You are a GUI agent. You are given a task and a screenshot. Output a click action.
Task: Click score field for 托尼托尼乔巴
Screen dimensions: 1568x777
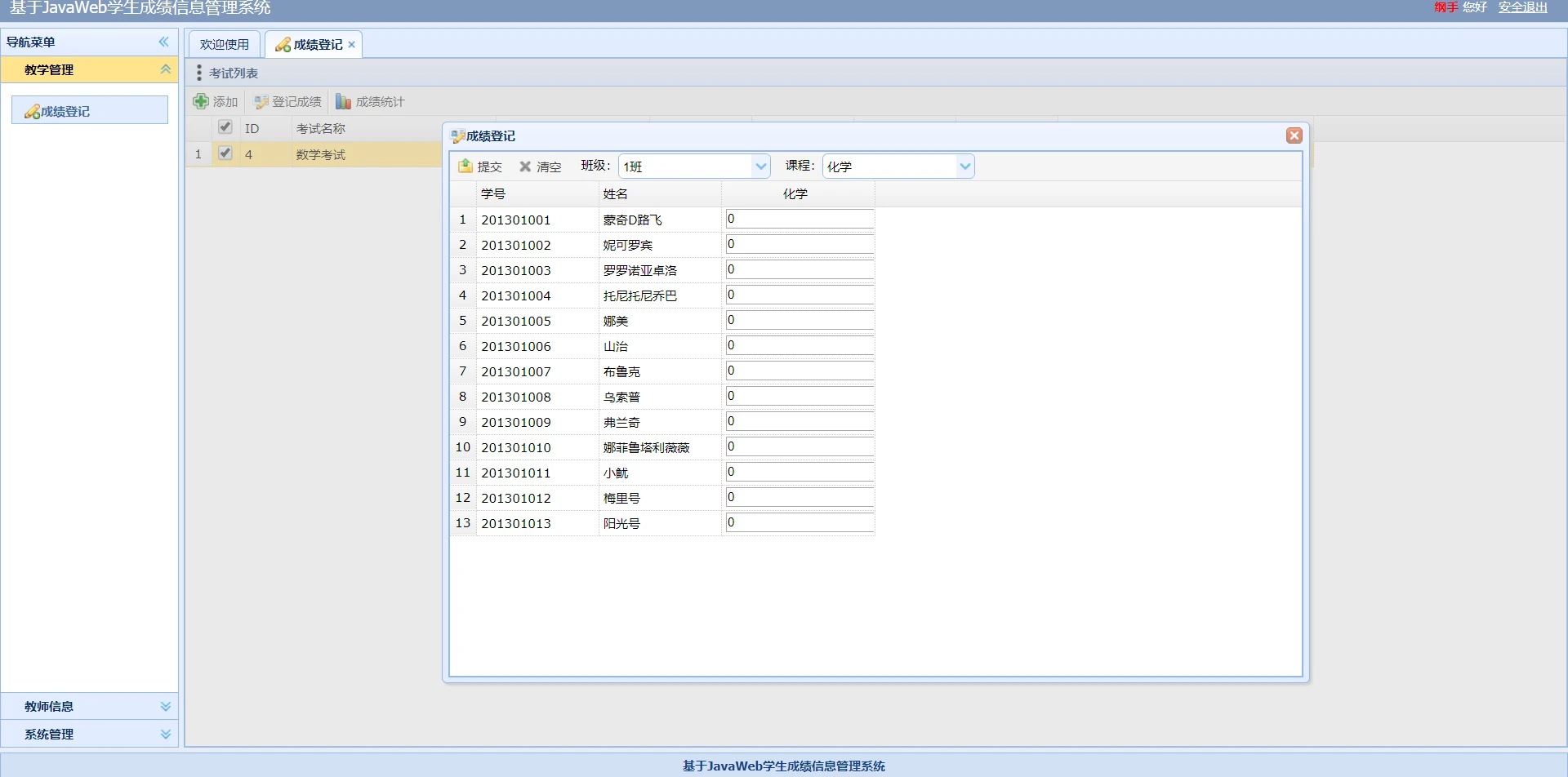[x=800, y=295]
